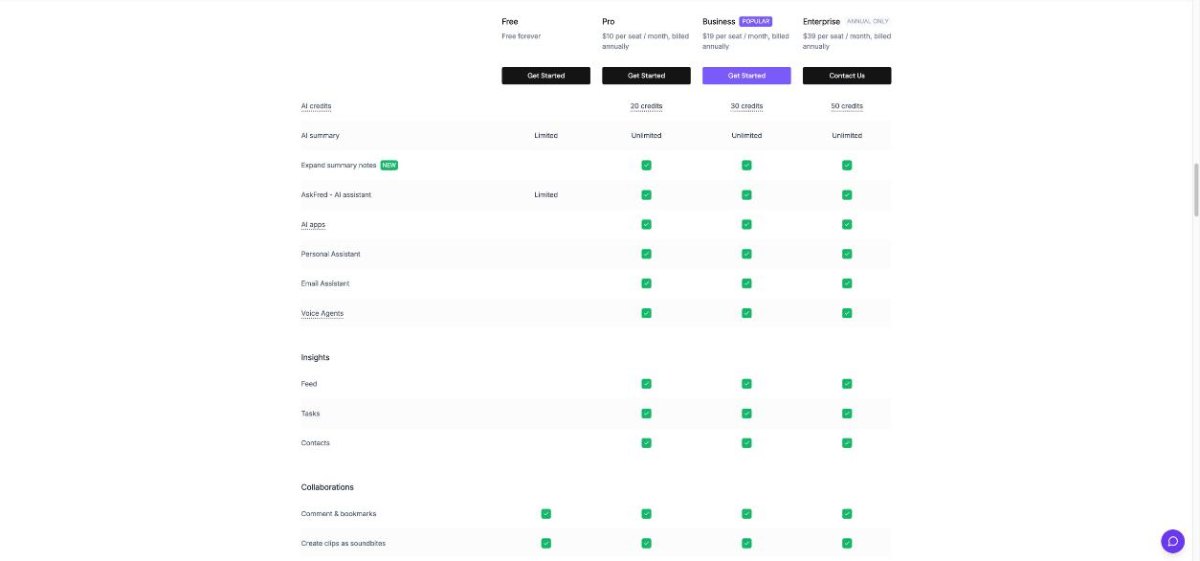Click the Enterprise checkmark for Create clips as soundbites
Screen dimensions: 1200x561
846,543
